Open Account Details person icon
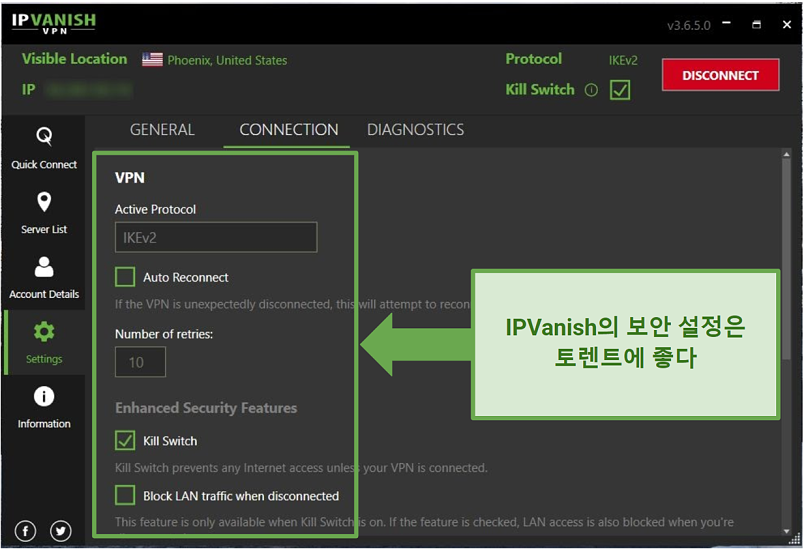This screenshot has height=551, width=806. pos(44,267)
